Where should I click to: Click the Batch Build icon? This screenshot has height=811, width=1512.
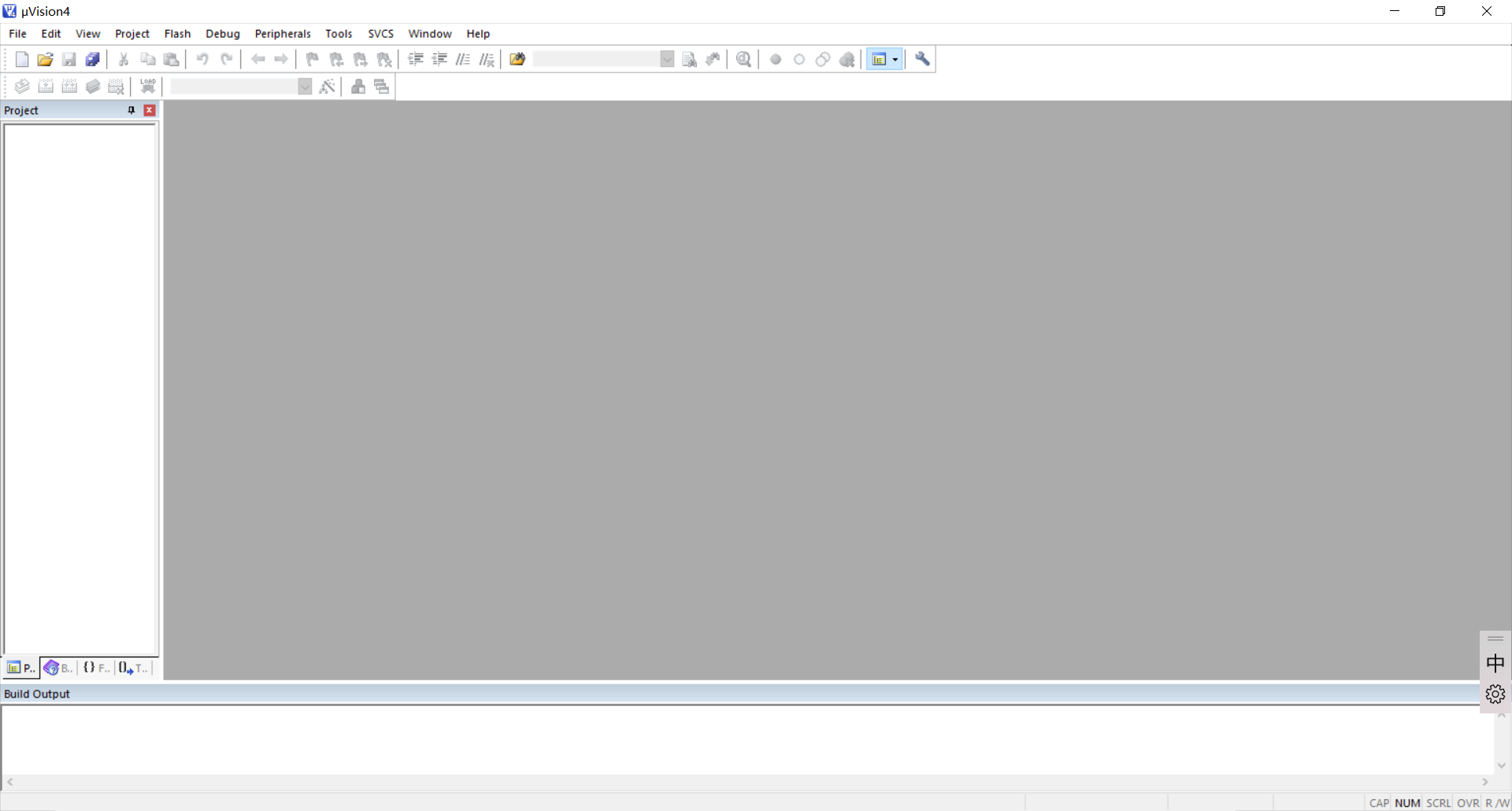click(x=93, y=87)
